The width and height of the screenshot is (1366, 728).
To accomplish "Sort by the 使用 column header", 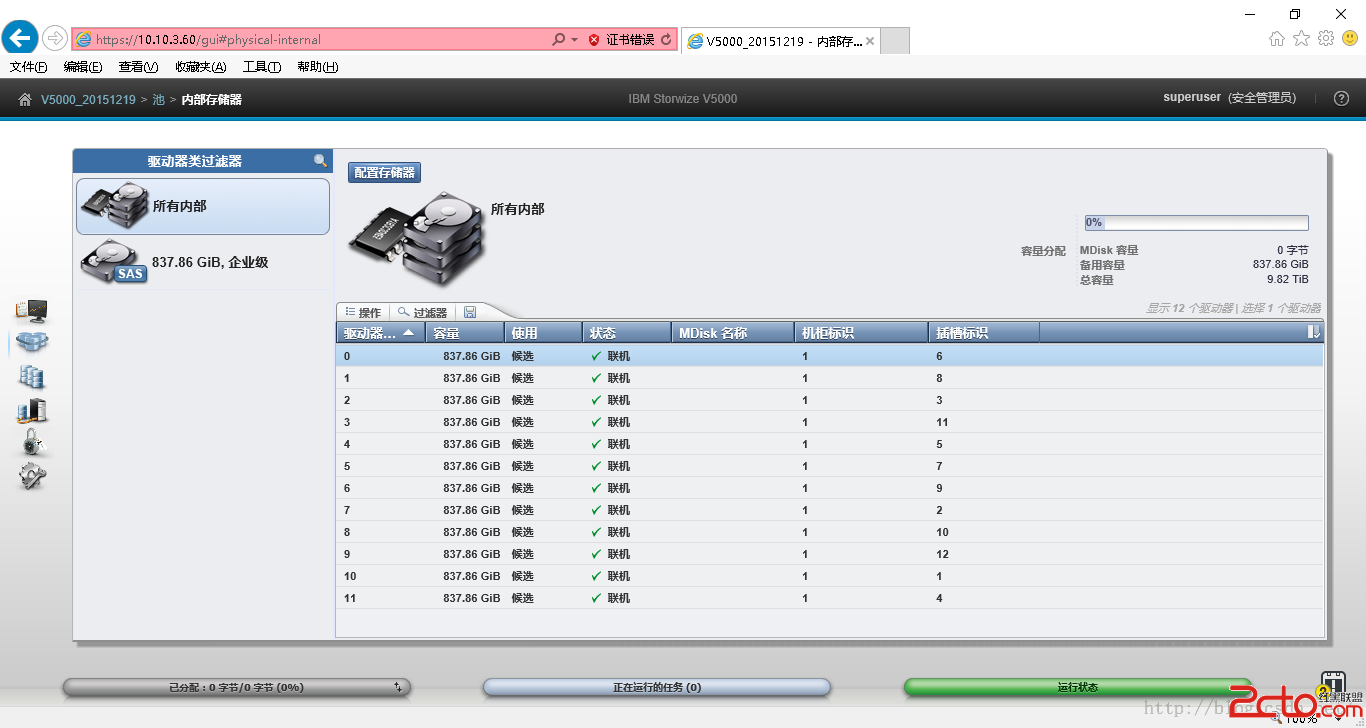I will click(543, 333).
